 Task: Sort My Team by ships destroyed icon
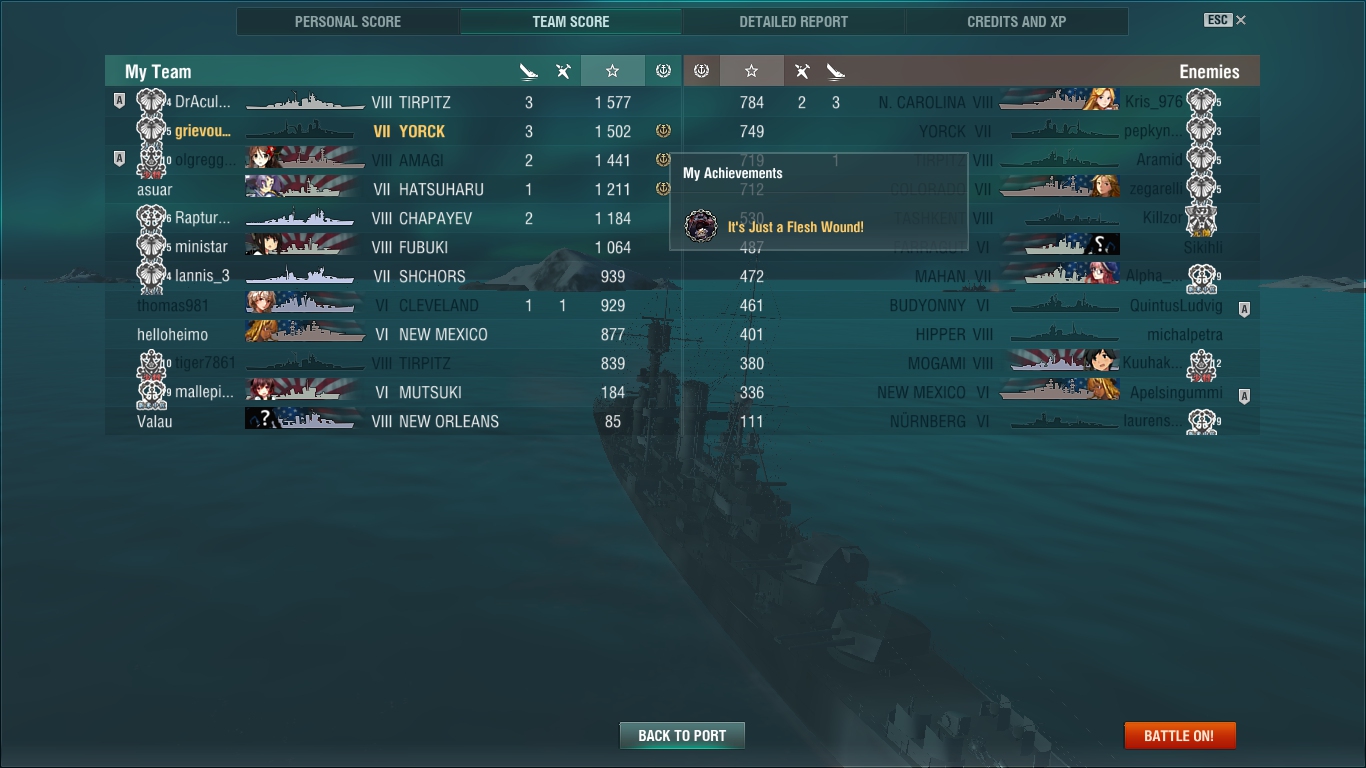(x=529, y=71)
